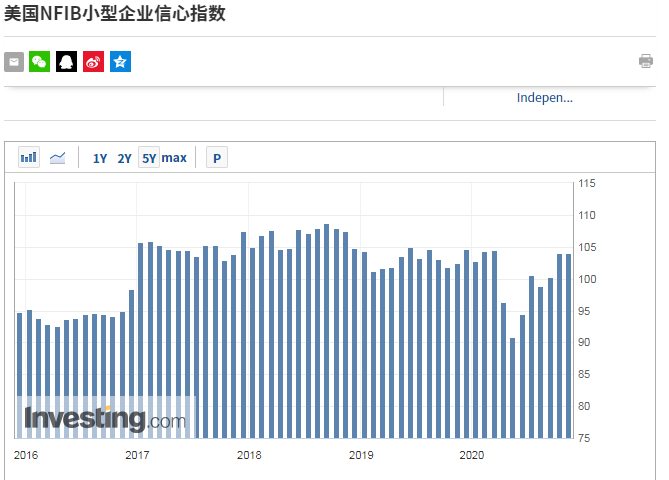The width and height of the screenshot is (669, 480).
Task: Click the 105 y-axis value
Action: point(587,247)
